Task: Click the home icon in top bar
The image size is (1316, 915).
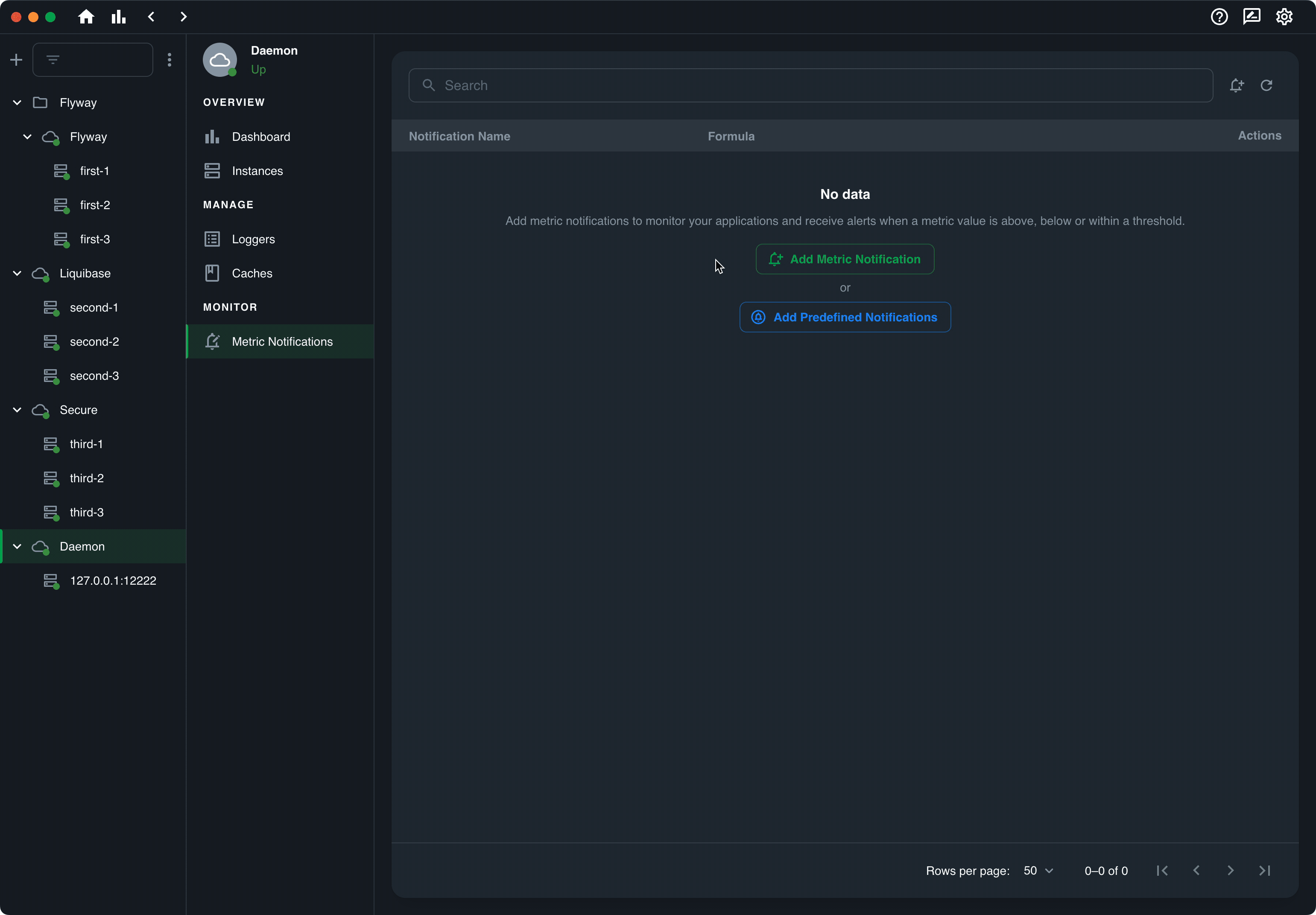Action: click(86, 17)
